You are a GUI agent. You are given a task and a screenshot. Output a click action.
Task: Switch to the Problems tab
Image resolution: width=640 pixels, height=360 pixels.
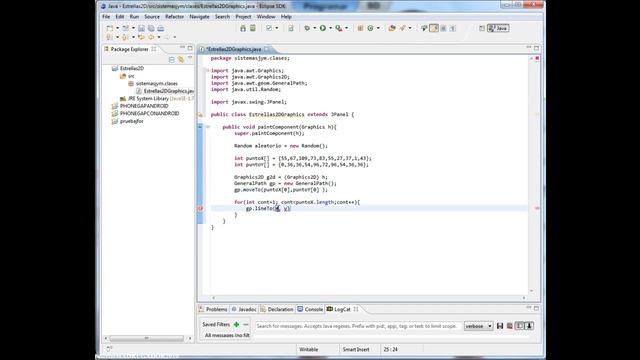[213, 309]
